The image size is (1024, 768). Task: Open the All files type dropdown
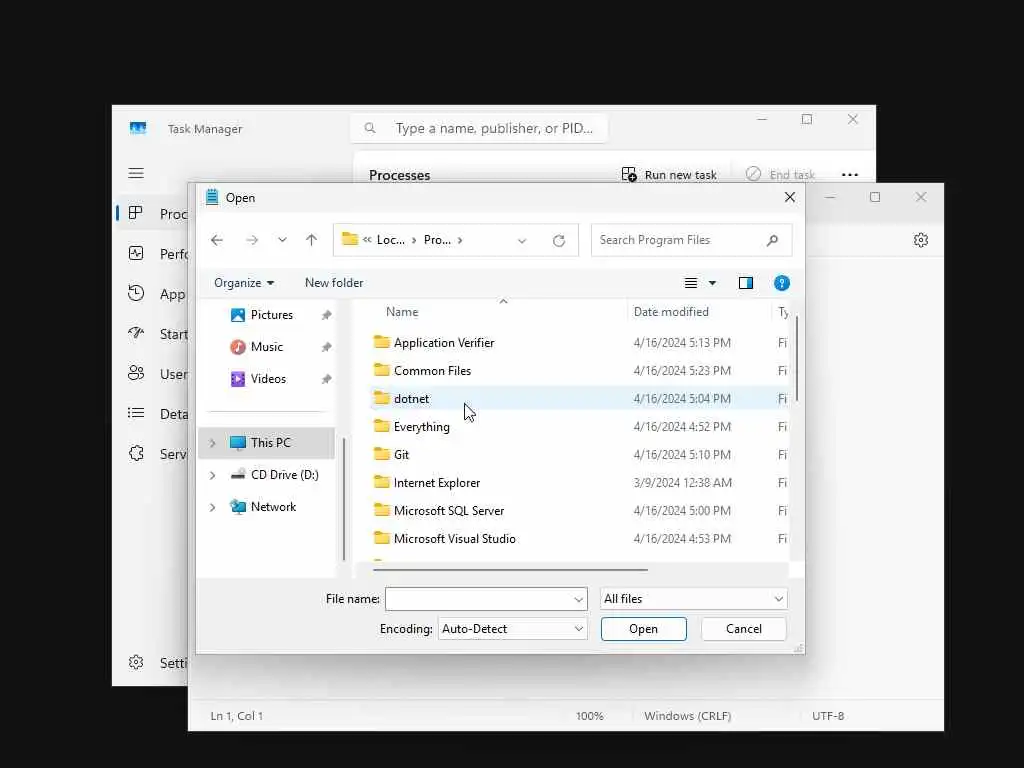[x=694, y=599]
